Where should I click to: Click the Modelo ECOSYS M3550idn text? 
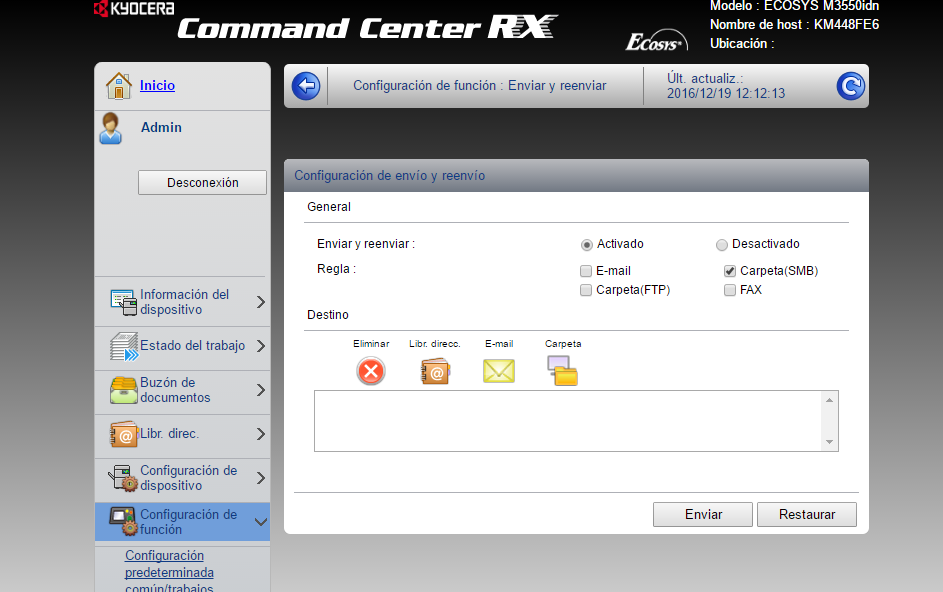coord(794,6)
